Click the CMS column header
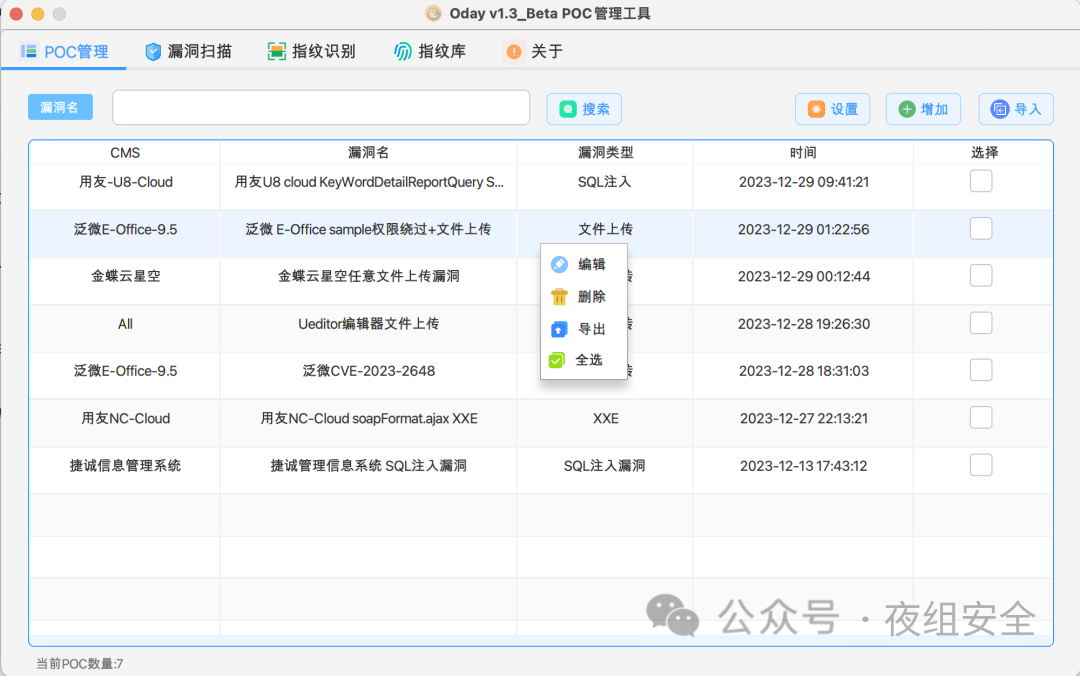This screenshot has height=676, width=1080. 125,152
